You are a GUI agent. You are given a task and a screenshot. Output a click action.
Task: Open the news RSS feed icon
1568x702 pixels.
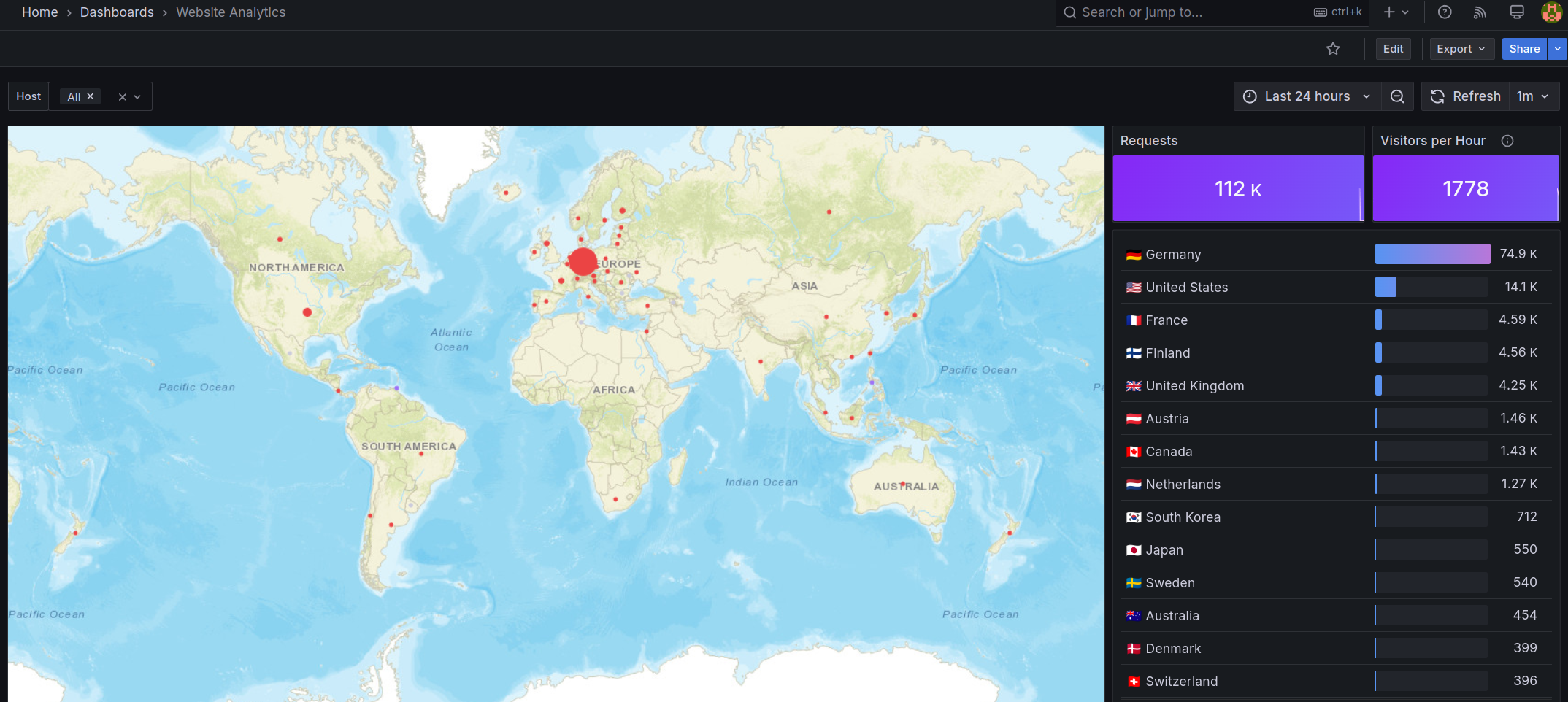[1480, 12]
